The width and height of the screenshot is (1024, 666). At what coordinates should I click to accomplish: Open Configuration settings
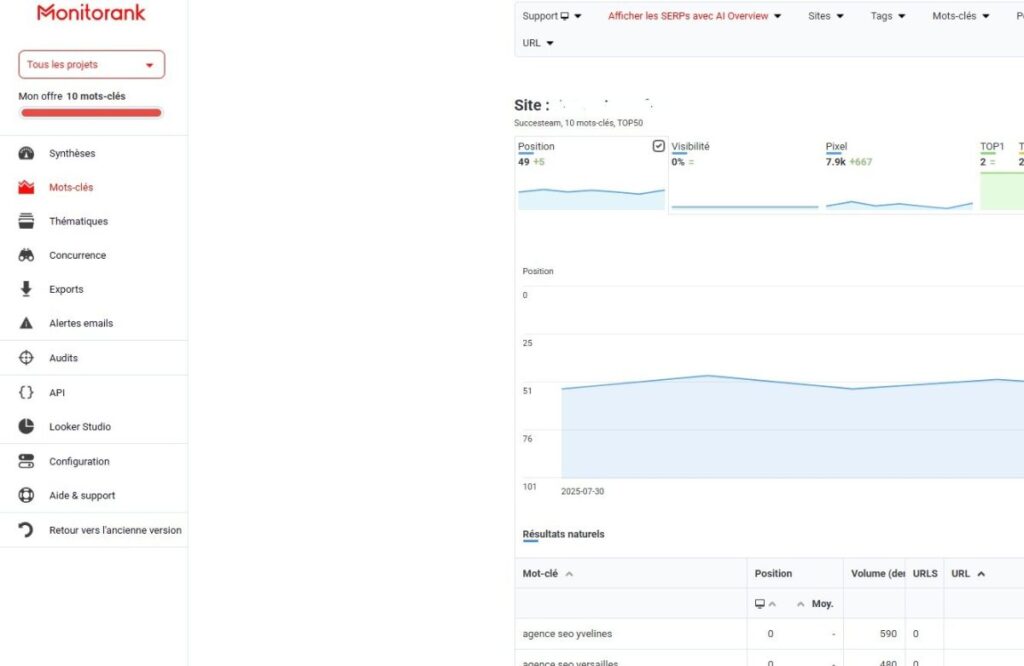[79, 462]
